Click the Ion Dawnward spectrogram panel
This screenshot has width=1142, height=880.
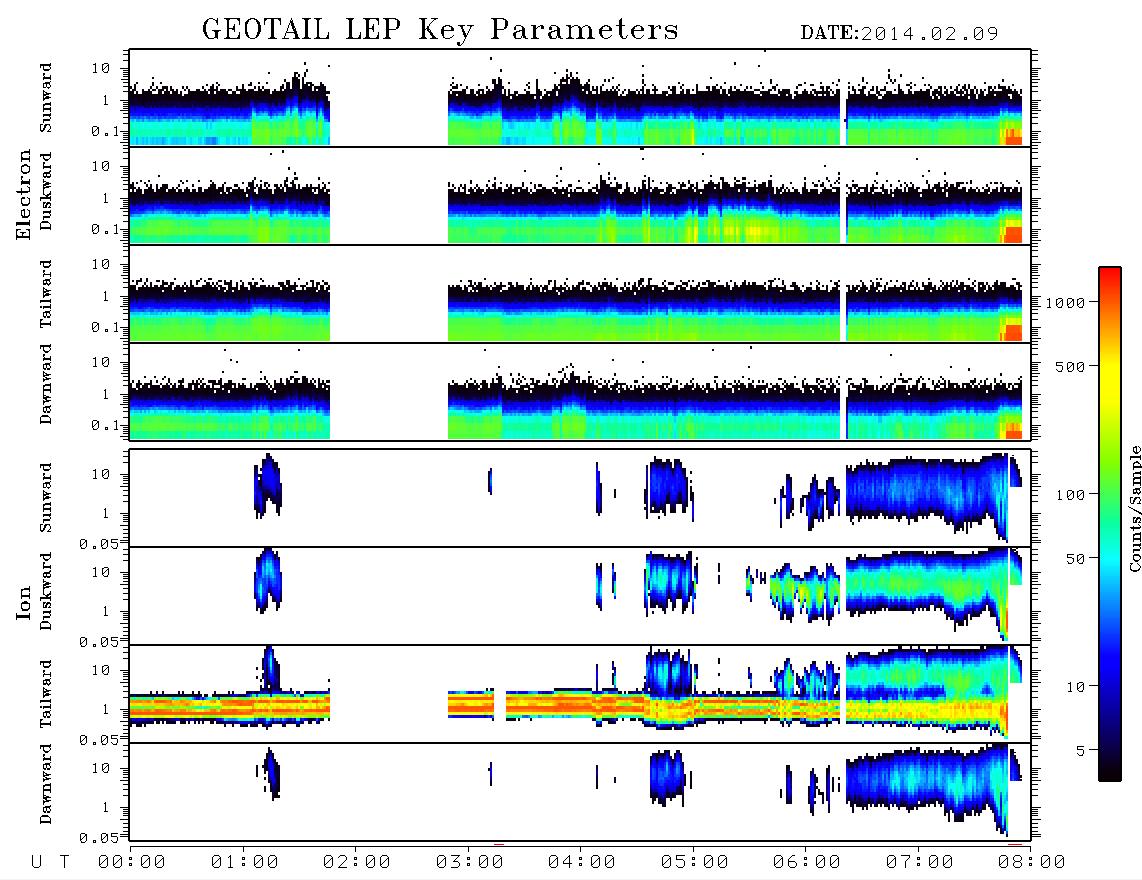[580, 792]
